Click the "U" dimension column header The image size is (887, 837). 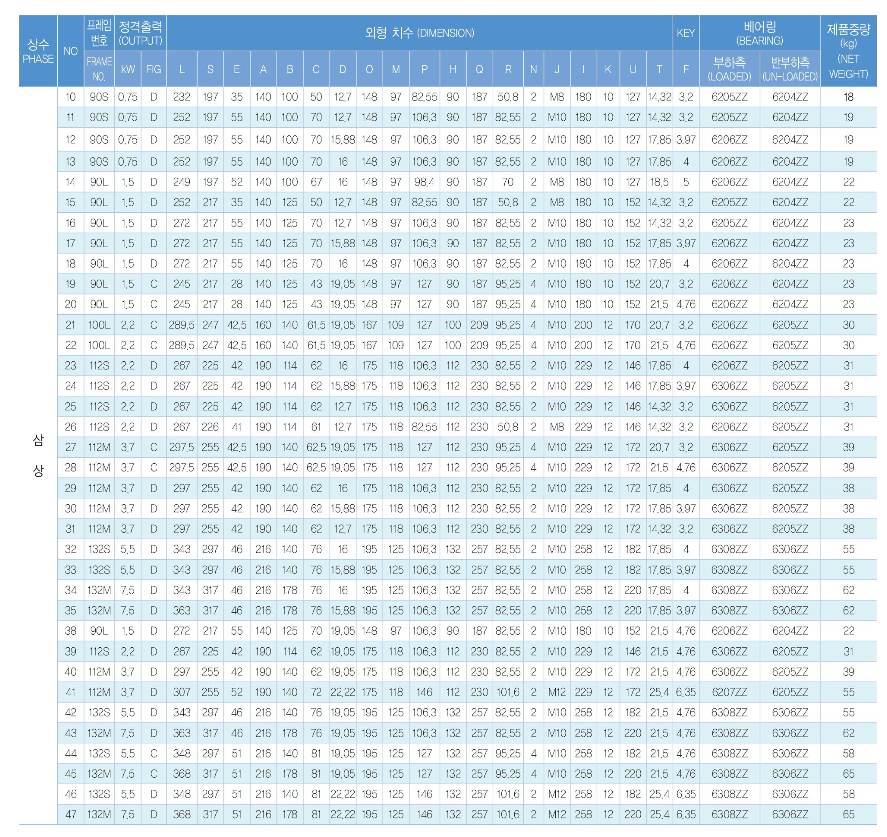(x=632, y=68)
